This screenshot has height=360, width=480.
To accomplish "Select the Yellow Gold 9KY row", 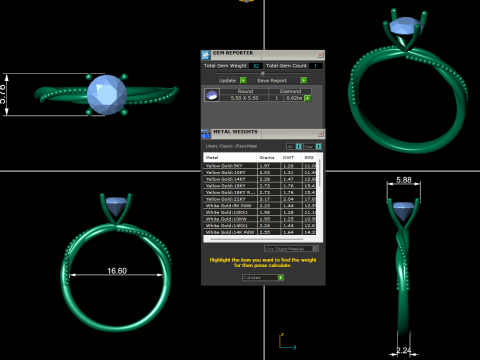I will click(x=260, y=166).
